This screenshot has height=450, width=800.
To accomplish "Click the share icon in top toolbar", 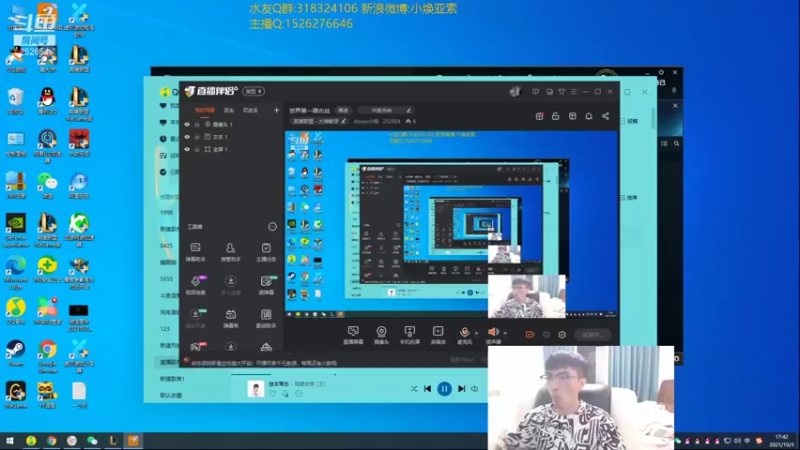I will coord(605,116).
